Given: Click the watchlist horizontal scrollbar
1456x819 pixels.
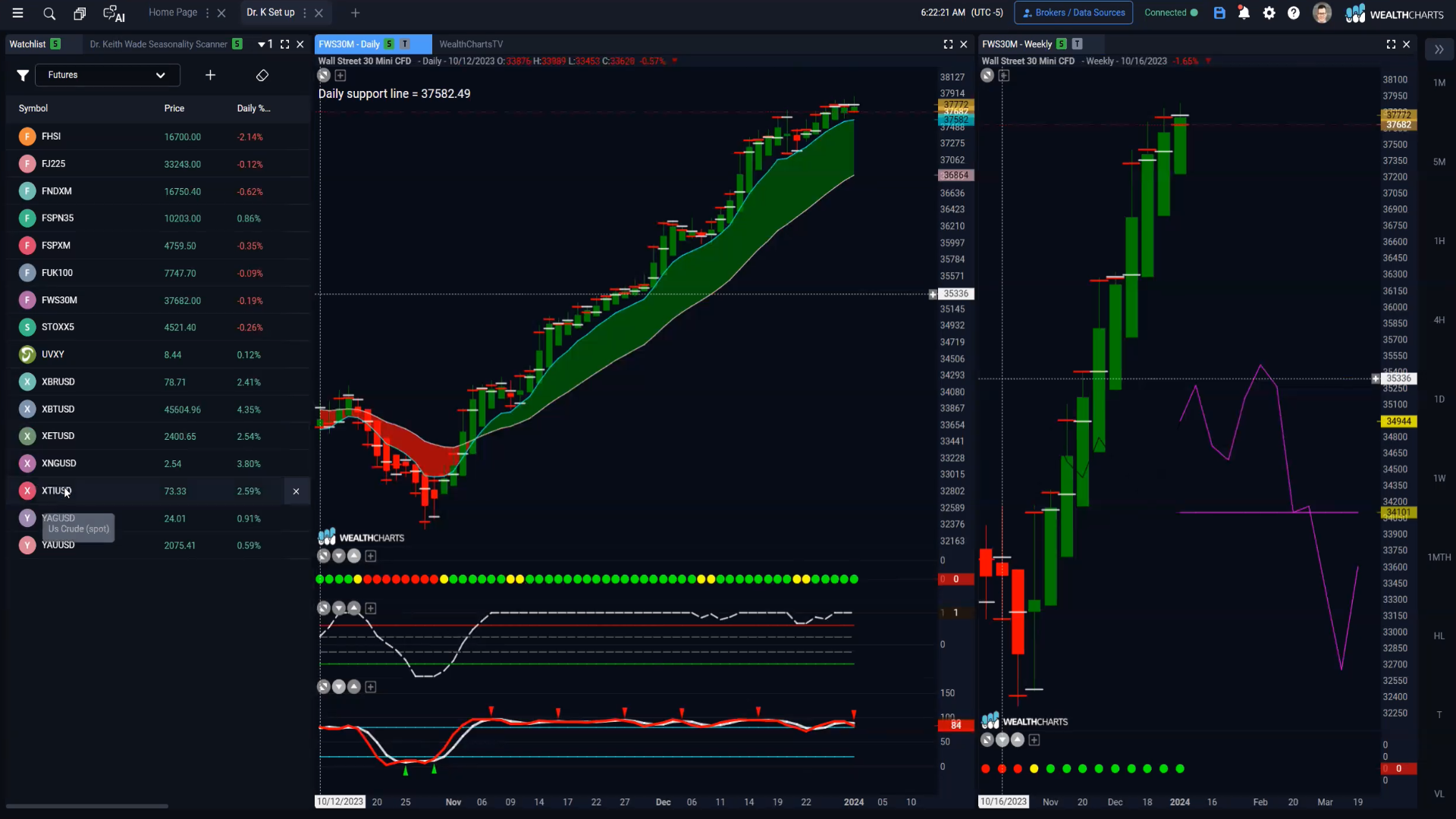Looking at the screenshot, I should [87, 806].
